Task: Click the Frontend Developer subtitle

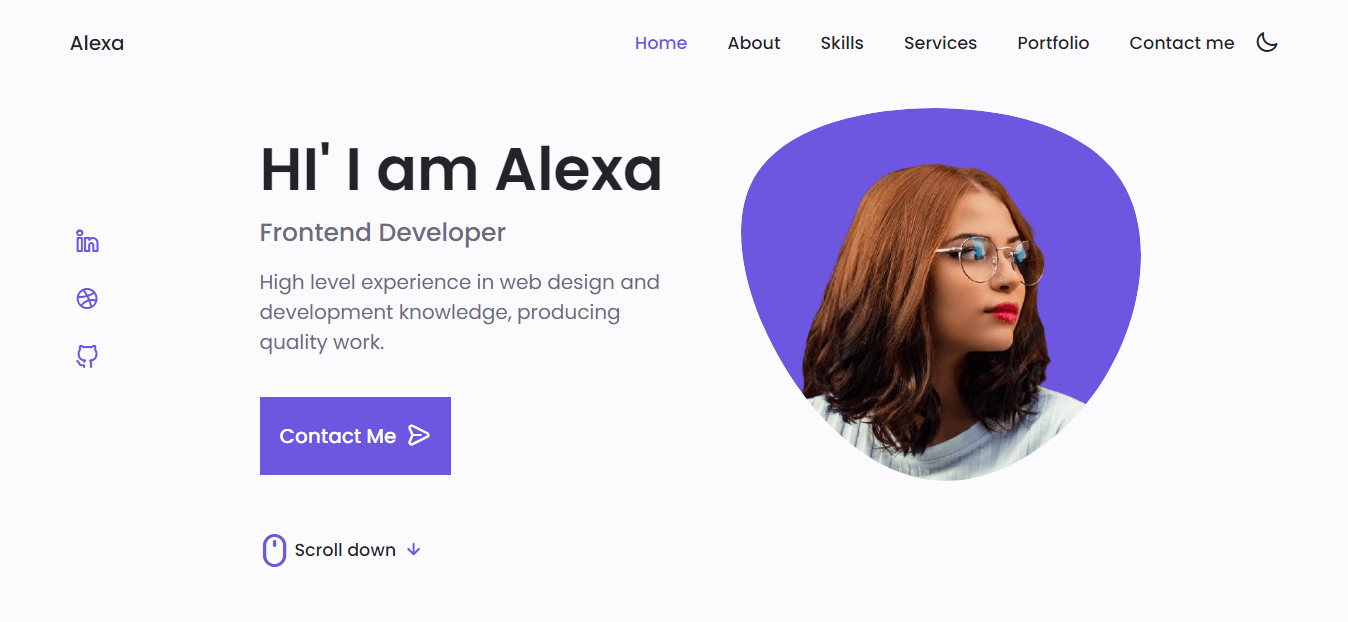Action: (383, 233)
